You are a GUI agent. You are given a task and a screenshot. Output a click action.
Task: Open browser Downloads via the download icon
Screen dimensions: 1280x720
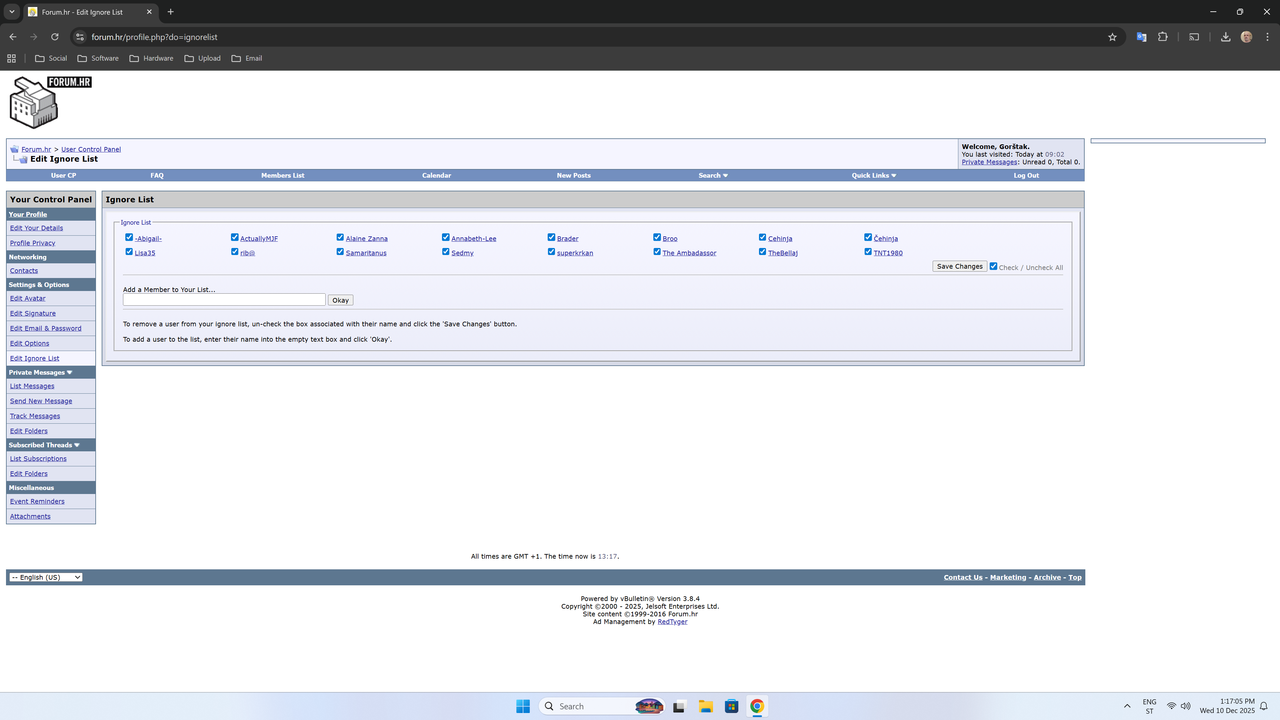coord(1224,36)
